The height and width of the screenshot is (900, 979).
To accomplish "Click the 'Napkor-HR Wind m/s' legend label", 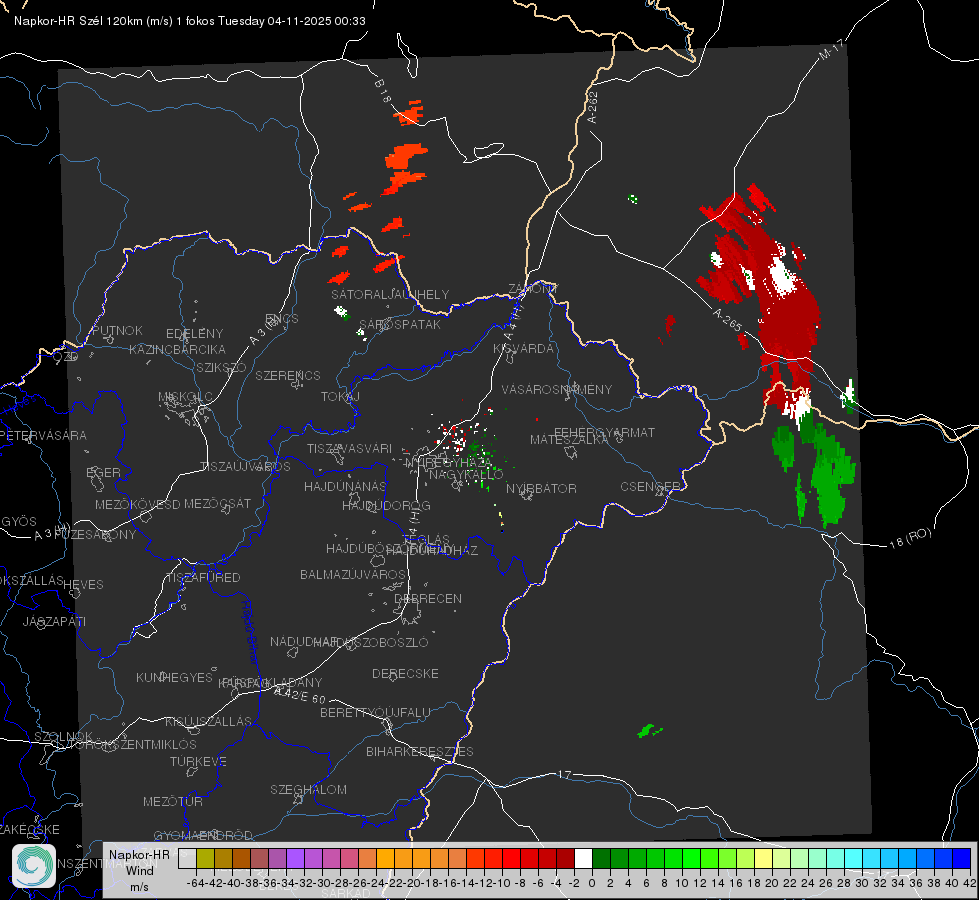I will click(139, 870).
